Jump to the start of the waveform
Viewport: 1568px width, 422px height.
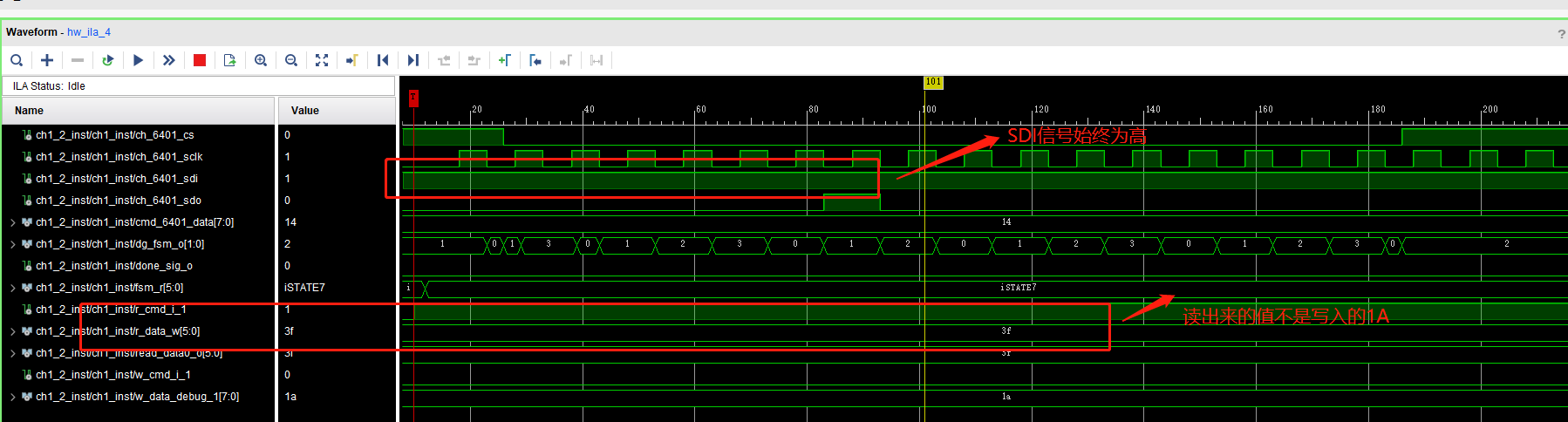pos(383,60)
